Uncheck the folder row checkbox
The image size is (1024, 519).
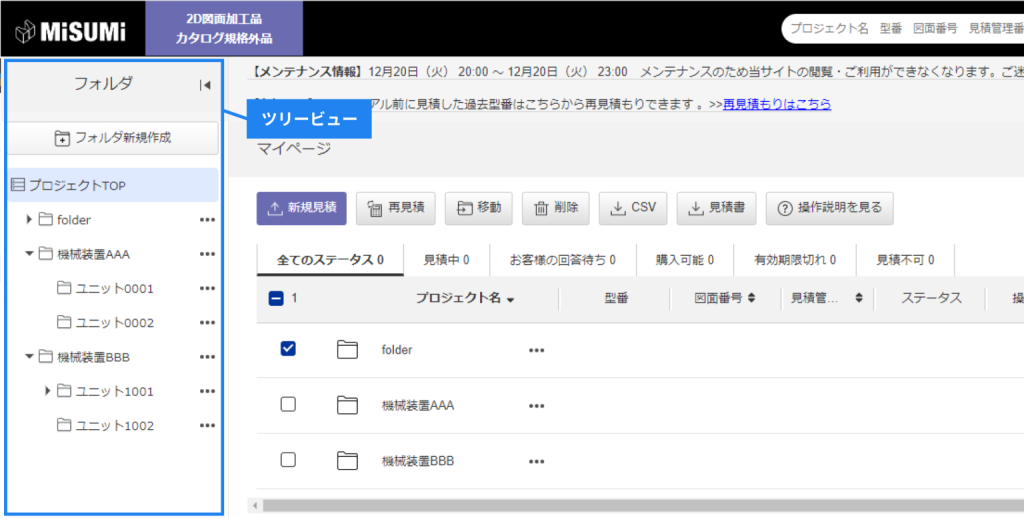pyautogui.click(x=288, y=349)
